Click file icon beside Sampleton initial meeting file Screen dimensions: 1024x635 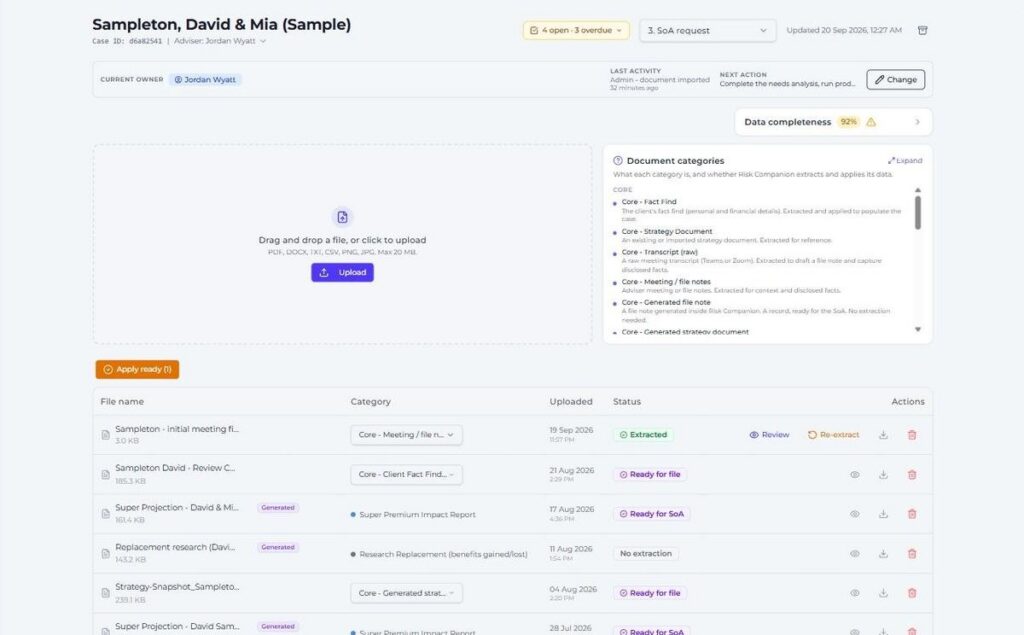(105, 434)
